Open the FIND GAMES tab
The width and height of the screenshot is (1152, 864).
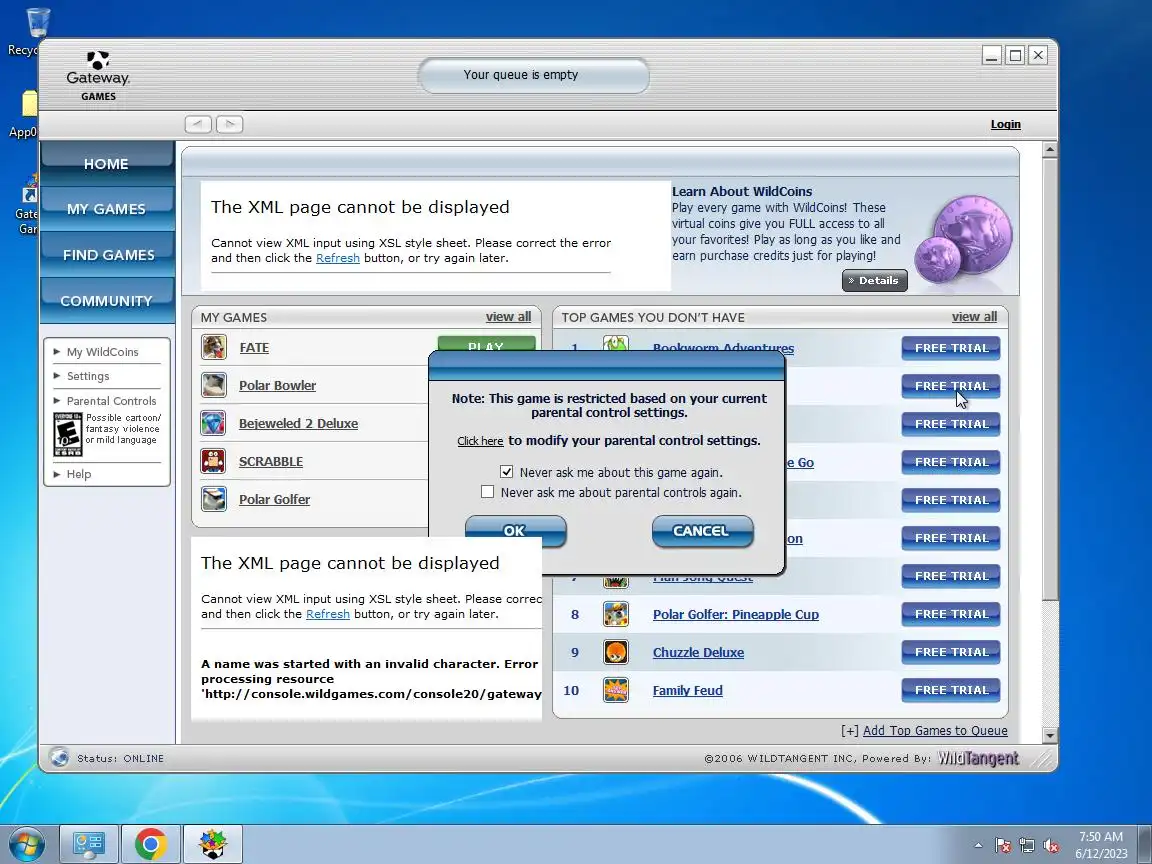[107, 254]
